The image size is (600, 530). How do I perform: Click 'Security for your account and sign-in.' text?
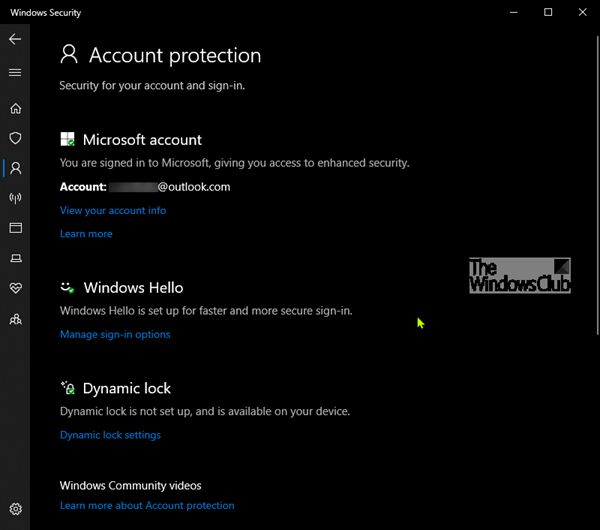(152, 85)
